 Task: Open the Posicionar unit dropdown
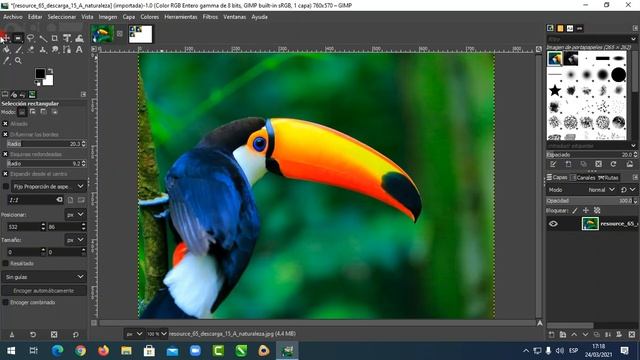tap(75, 214)
